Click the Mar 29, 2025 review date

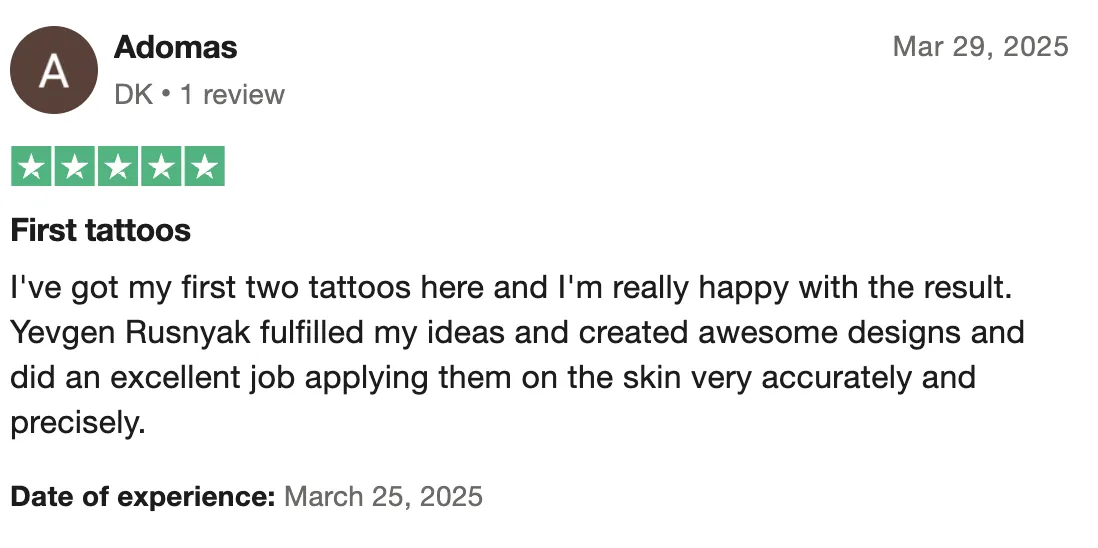pos(980,47)
